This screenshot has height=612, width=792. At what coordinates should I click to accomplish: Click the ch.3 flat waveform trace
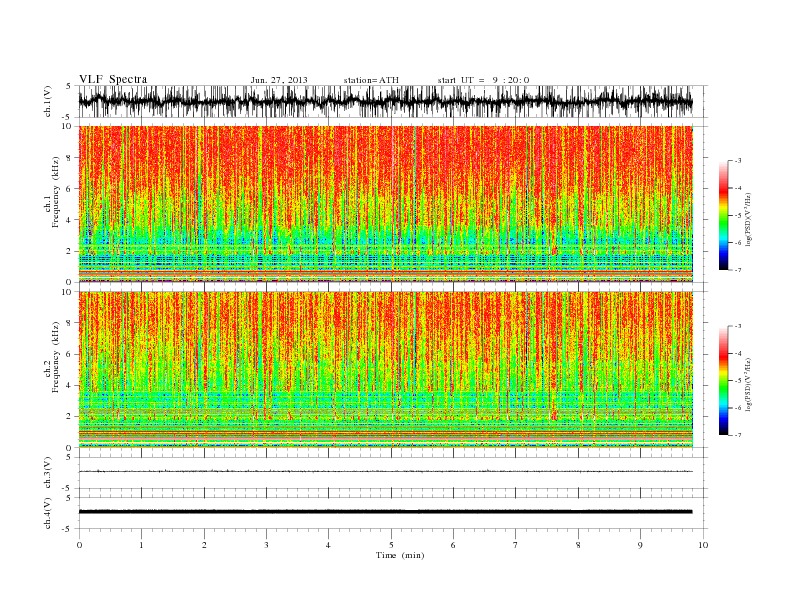tap(385, 471)
